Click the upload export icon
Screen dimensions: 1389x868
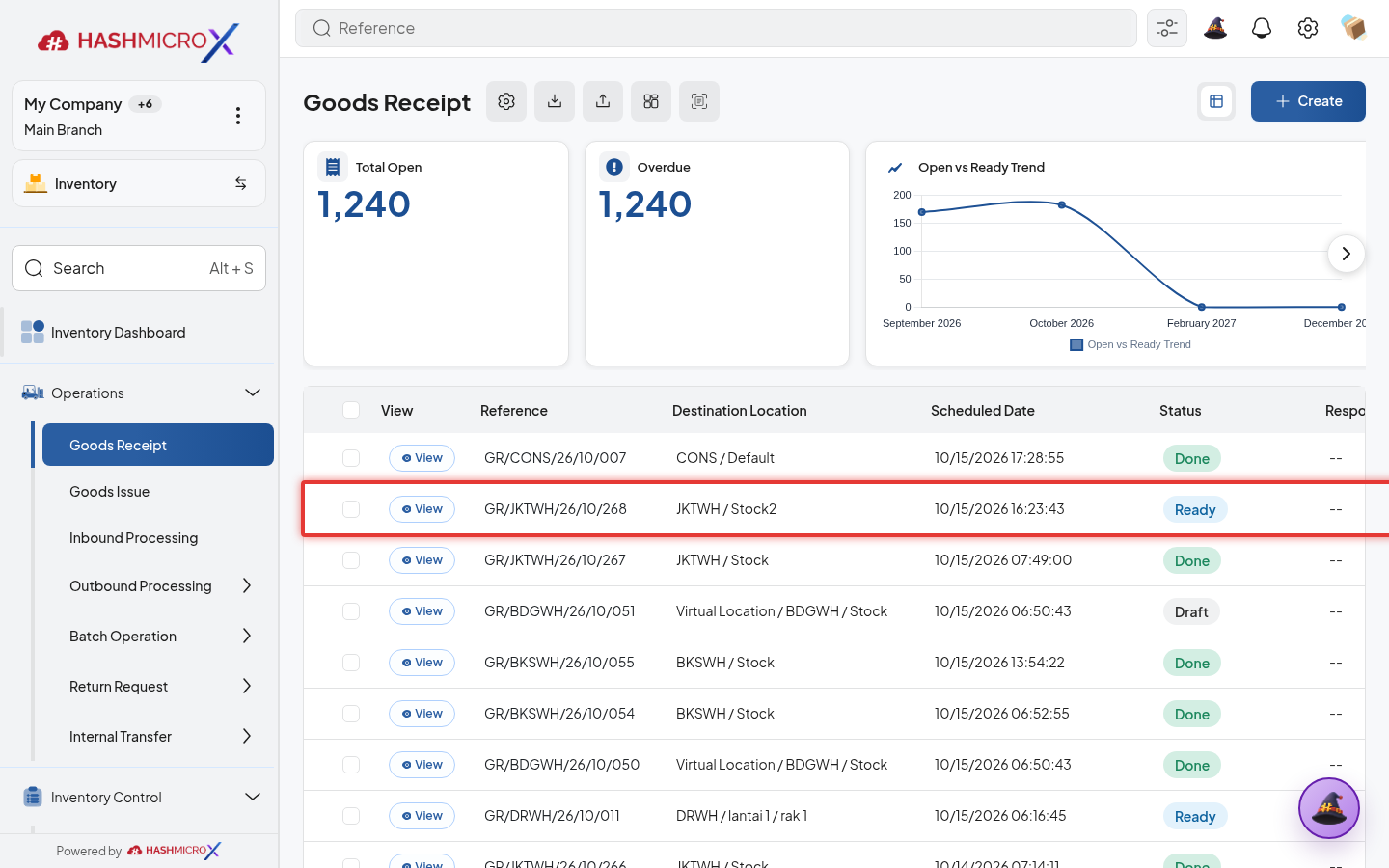[603, 101]
